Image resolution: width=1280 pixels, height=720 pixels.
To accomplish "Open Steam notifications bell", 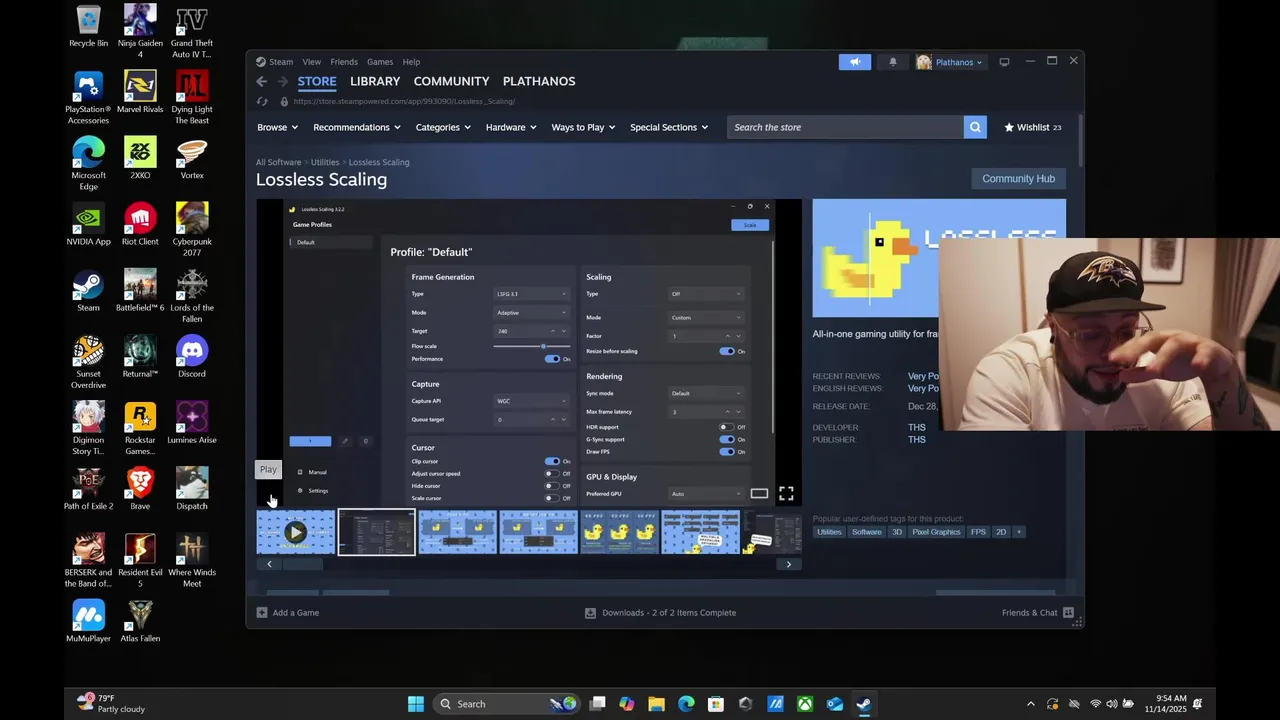I will point(893,62).
